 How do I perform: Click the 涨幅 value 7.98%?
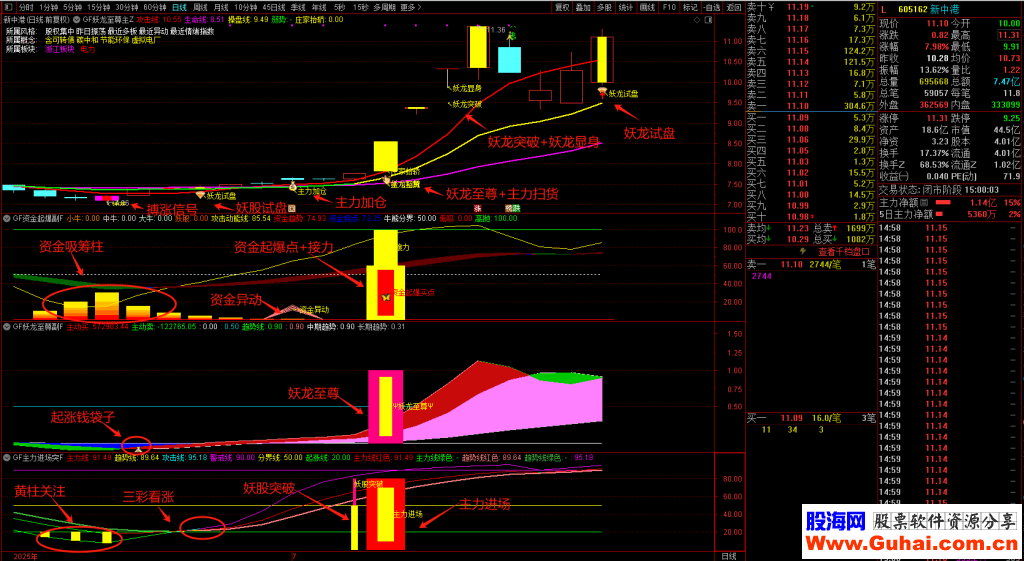coord(935,45)
